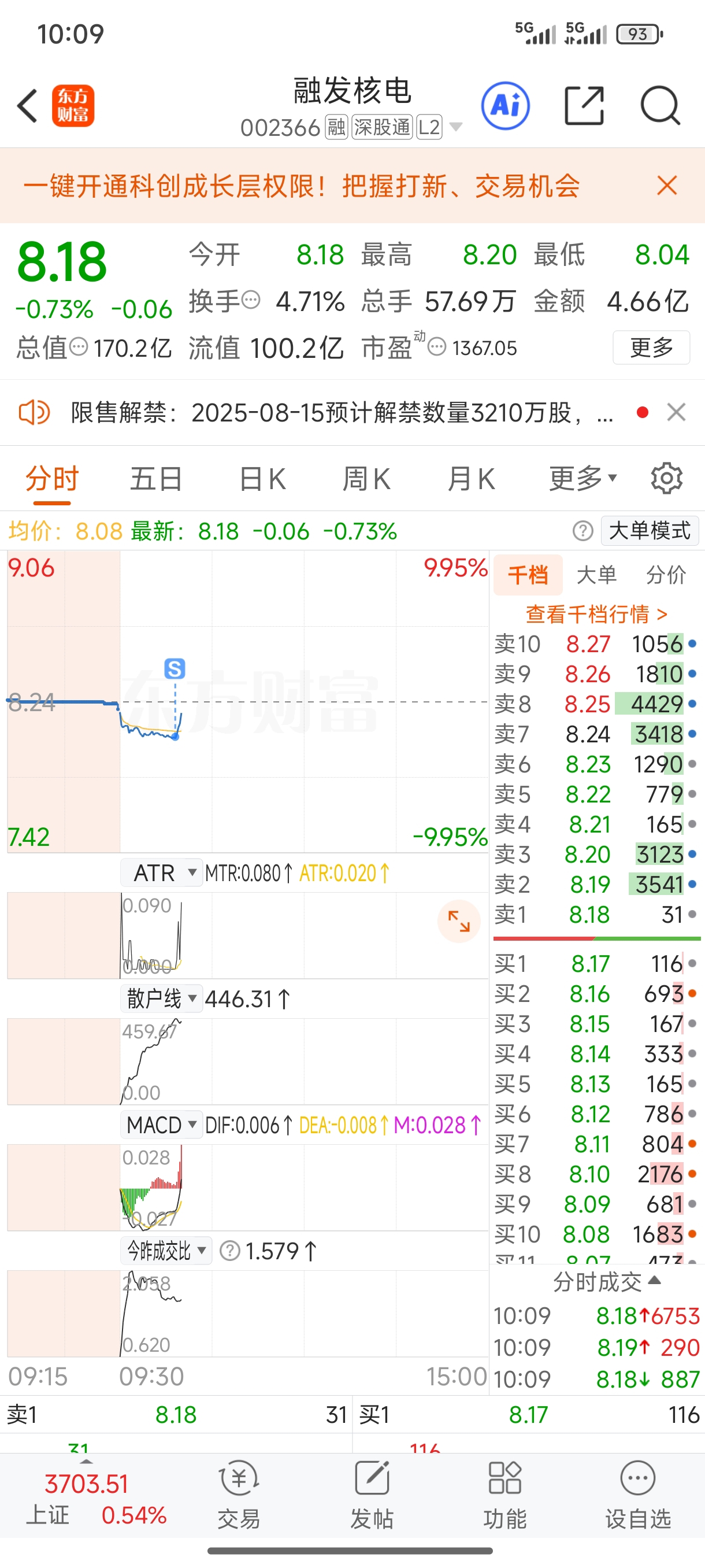
Task: Switch to the 周K tab
Action: pyautogui.click(x=366, y=478)
